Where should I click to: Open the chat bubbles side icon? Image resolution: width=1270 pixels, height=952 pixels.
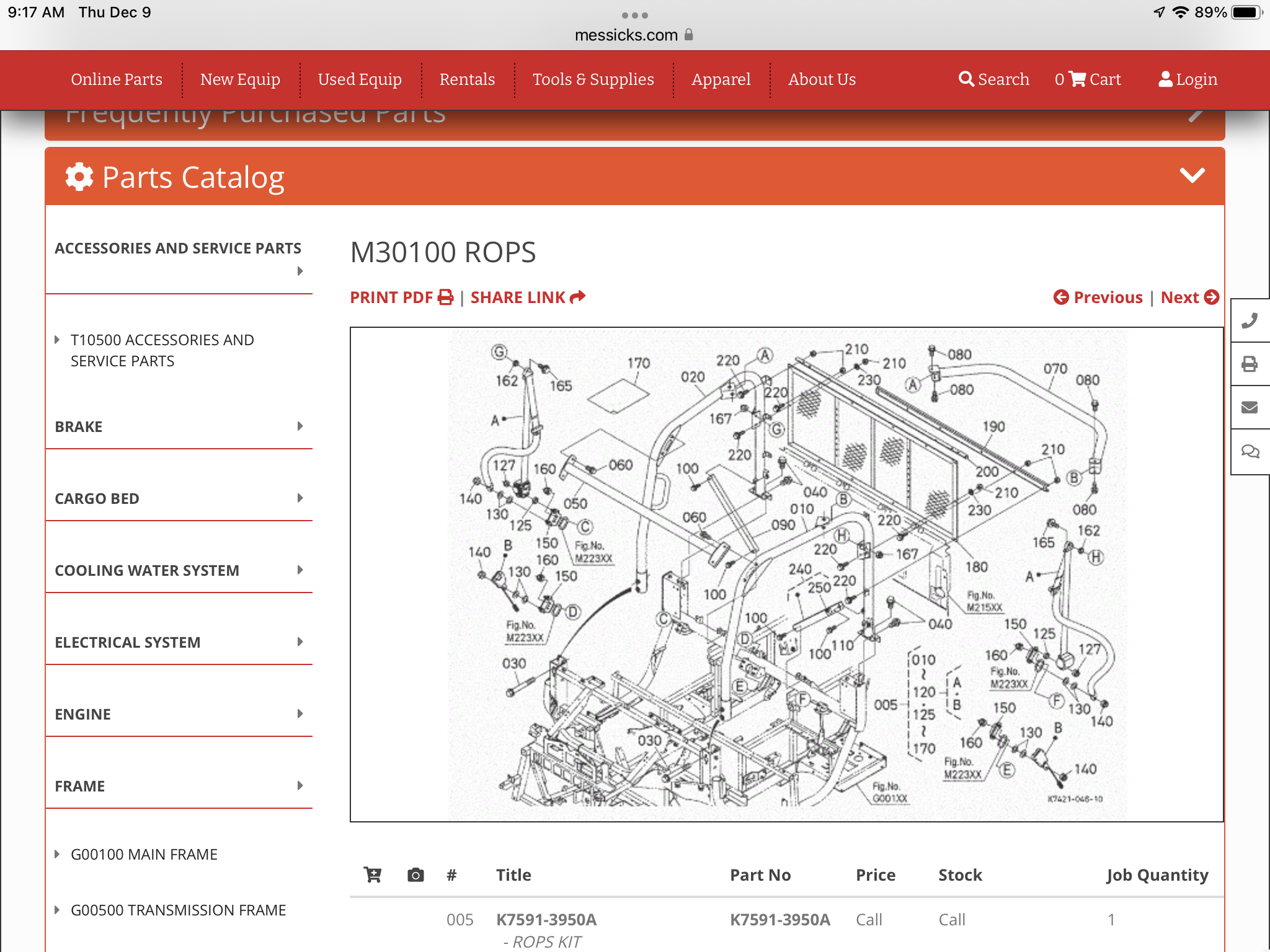1250,451
